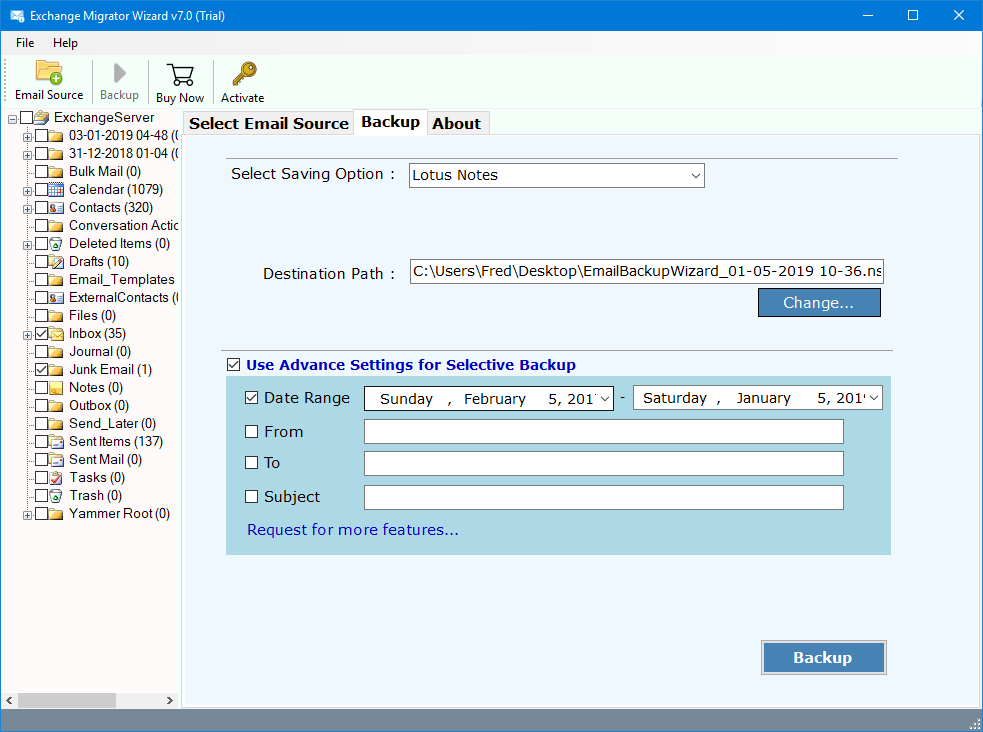
Task: Click the Sent Mail folder icon
Action: (56, 460)
